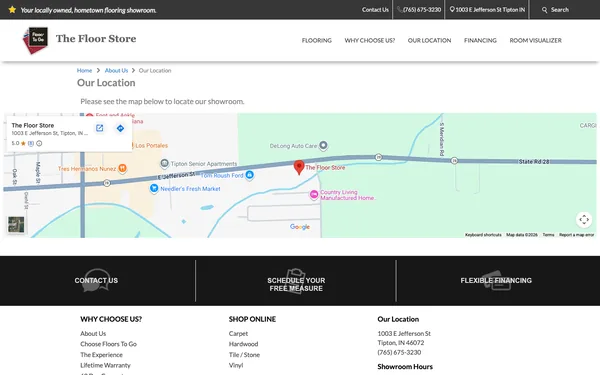Open Lifetime Warranty footer link
600x375 pixels.
point(105,365)
